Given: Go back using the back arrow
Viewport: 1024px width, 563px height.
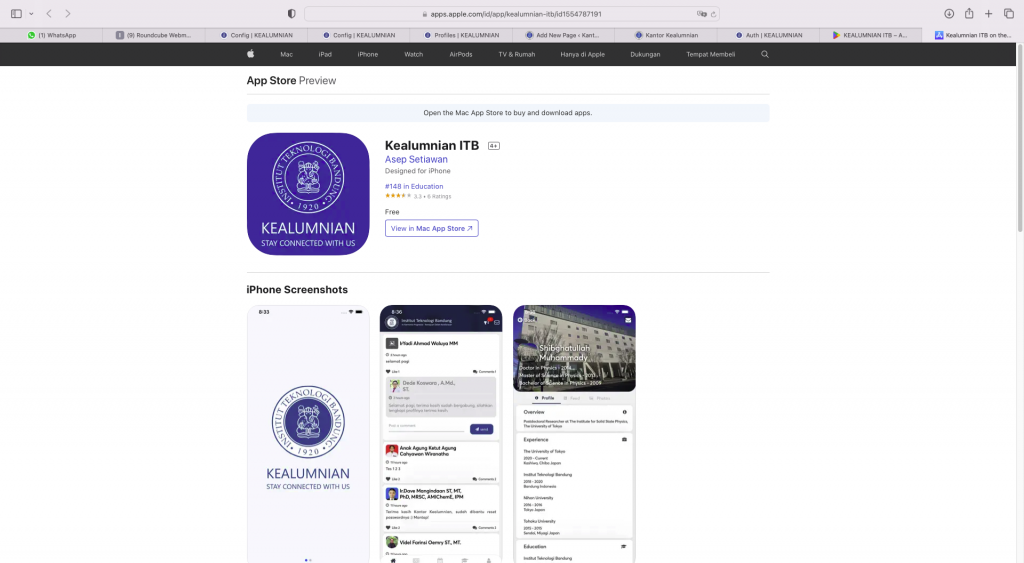Looking at the screenshot, I should click(x=49, y=14).
